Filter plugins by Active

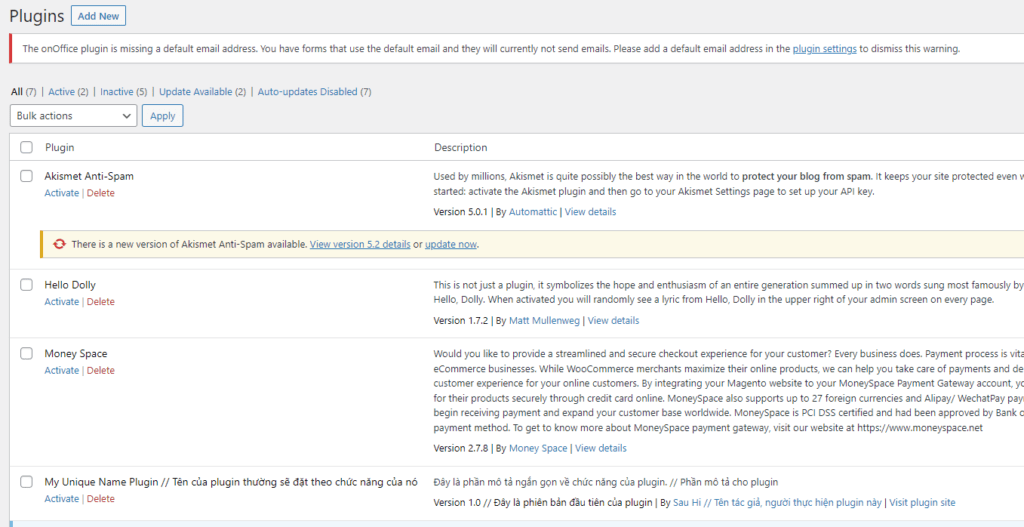[x=61, y=92]
